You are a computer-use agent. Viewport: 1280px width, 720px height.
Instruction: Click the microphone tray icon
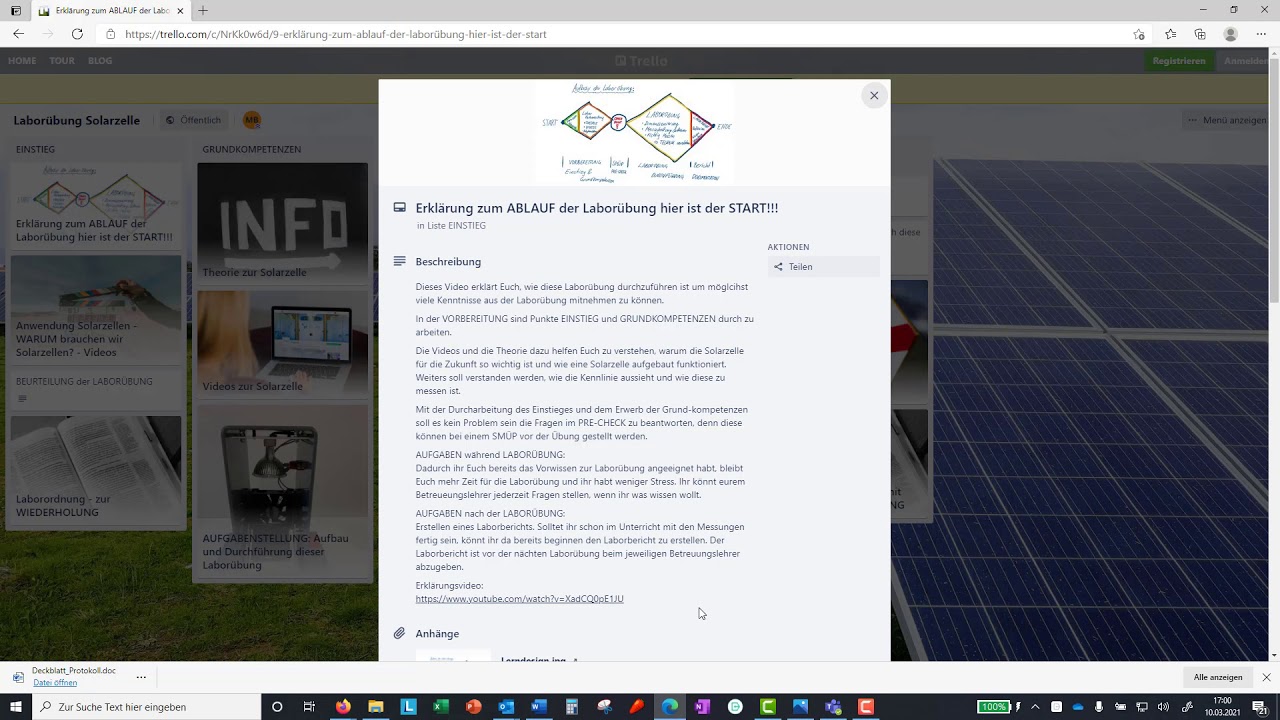1099,707
